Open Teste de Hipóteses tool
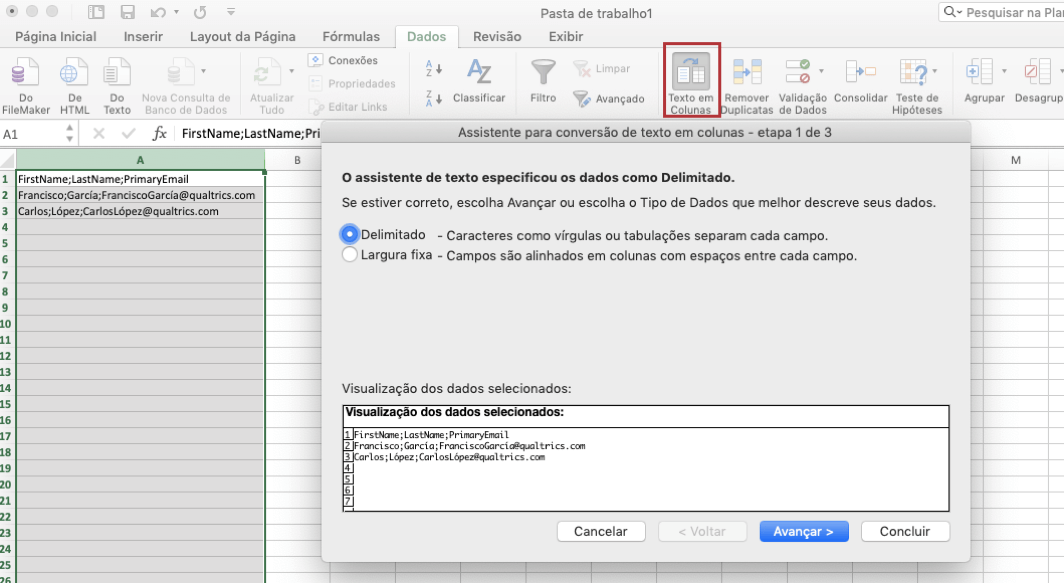Image resolution: width=1064 pixels, height=583 pixels. click(x=917, y=86)
